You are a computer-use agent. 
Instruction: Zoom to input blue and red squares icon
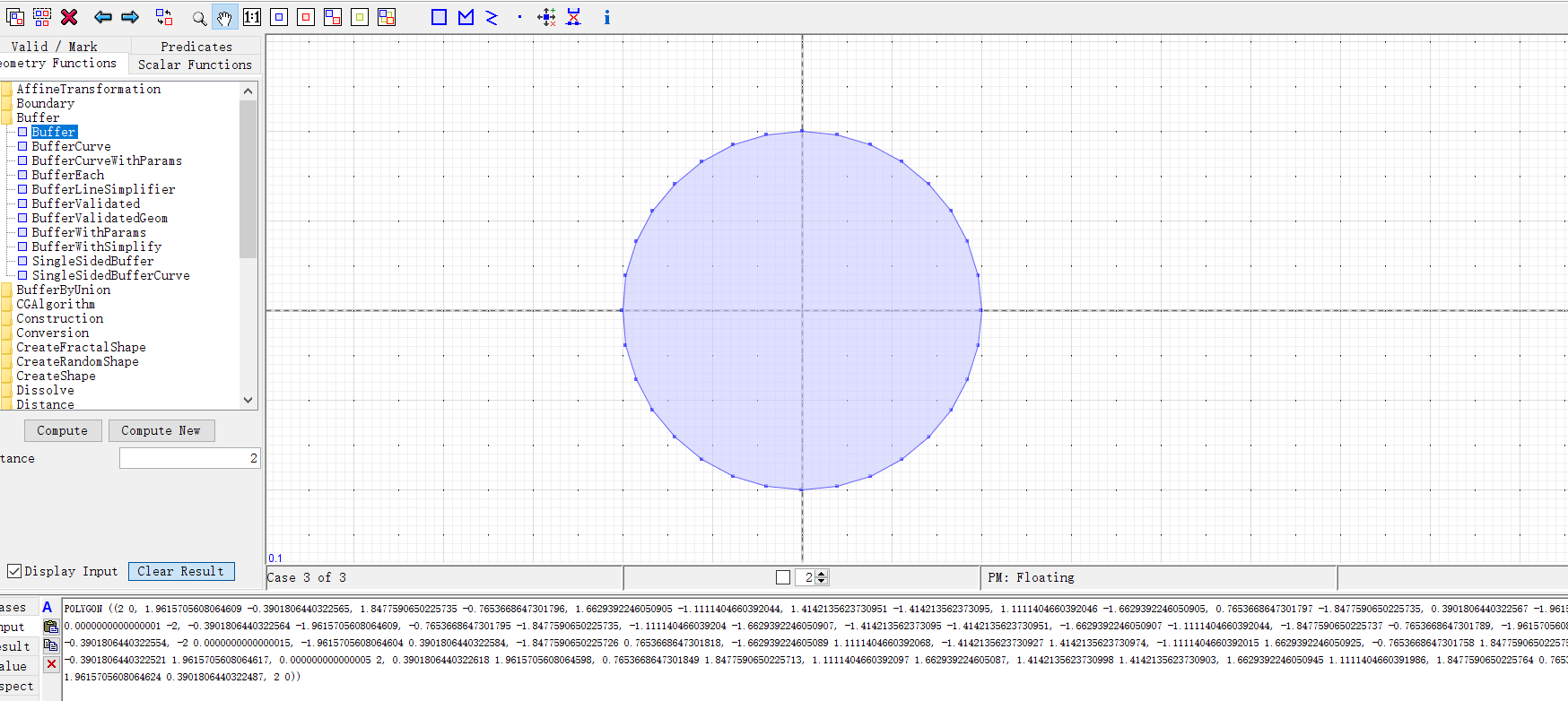[x=333, y=17]
